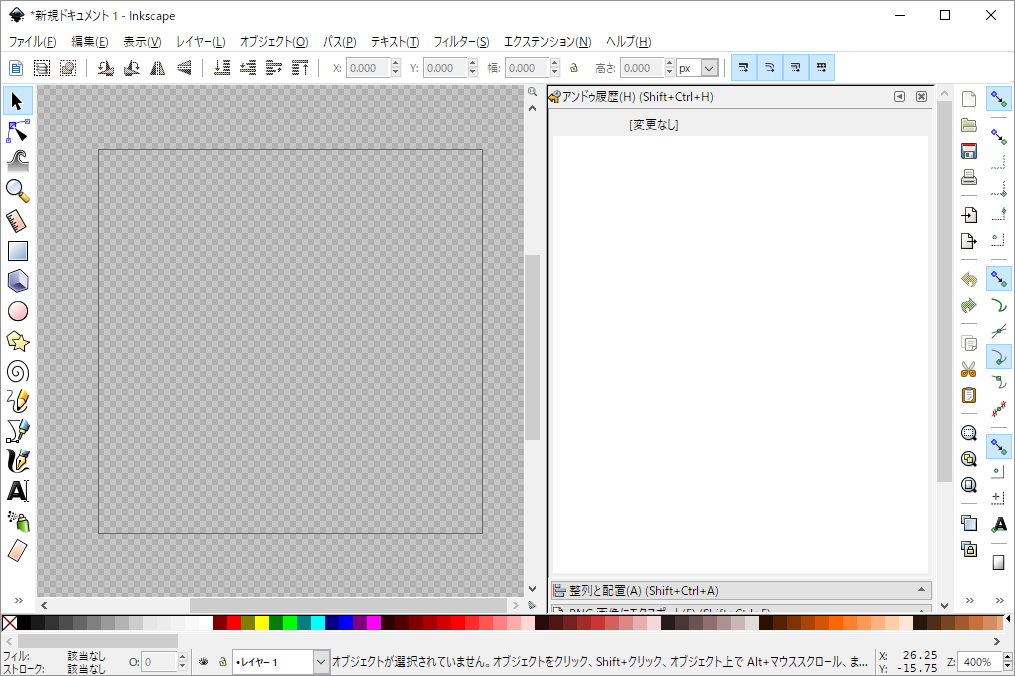
Task: Toggle move gradients with object
Action: pos(796,68)
